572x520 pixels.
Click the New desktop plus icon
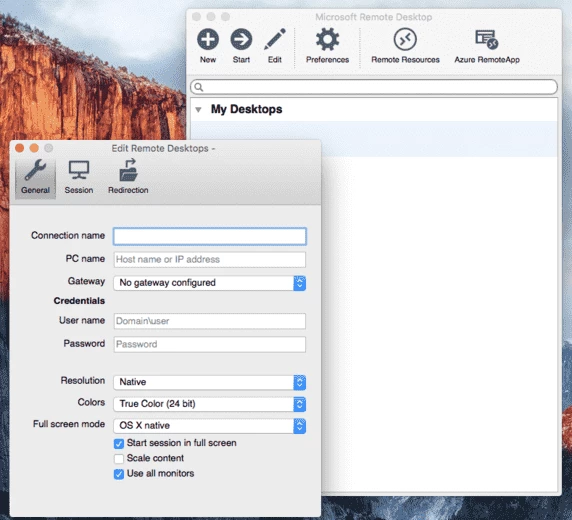point(208,39)
